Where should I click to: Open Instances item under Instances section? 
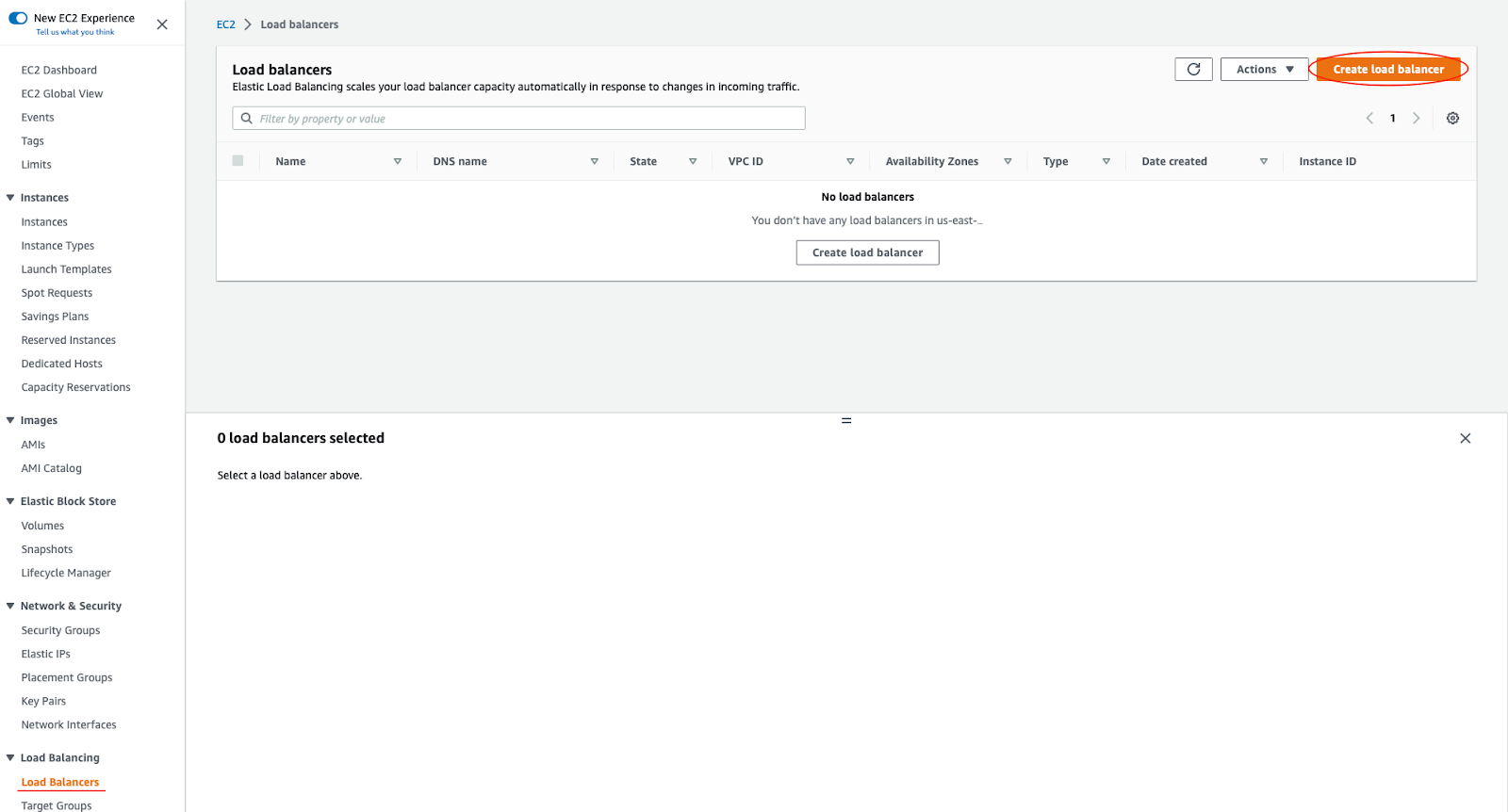pos(44,222)
